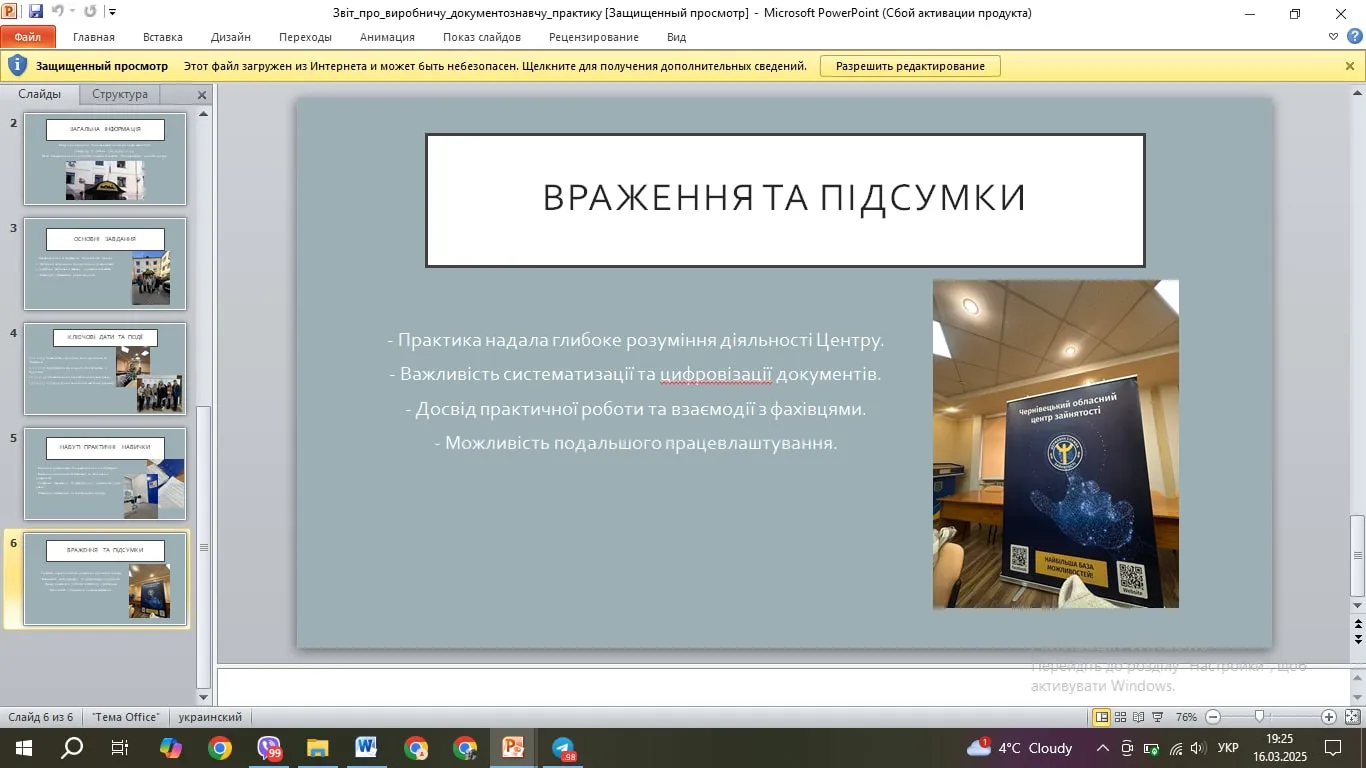This screenshot has width=1366, height=768.
Task: Select slide 6 thumbnail Враження та підсумки
Action: click(x=105, y=579)
